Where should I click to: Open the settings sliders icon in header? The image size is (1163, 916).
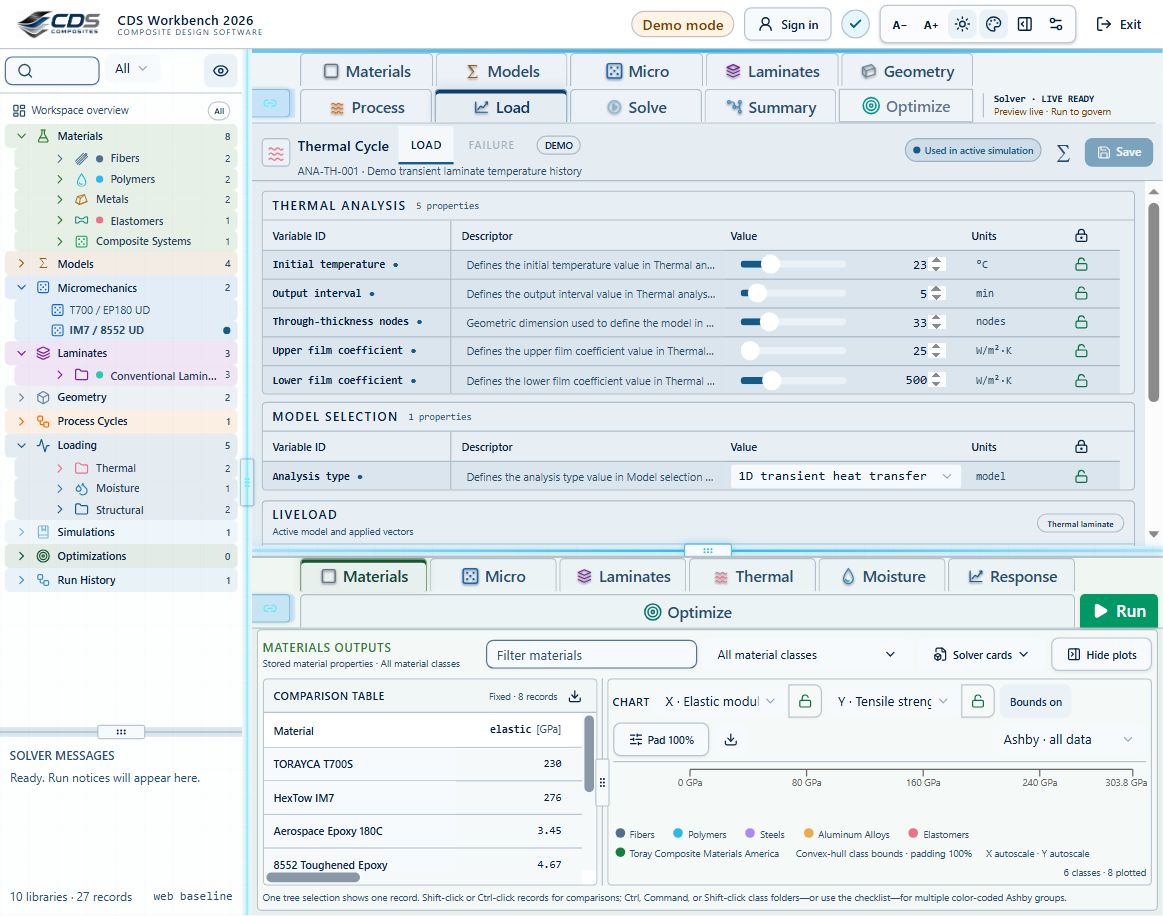(x=1055, y=24)
